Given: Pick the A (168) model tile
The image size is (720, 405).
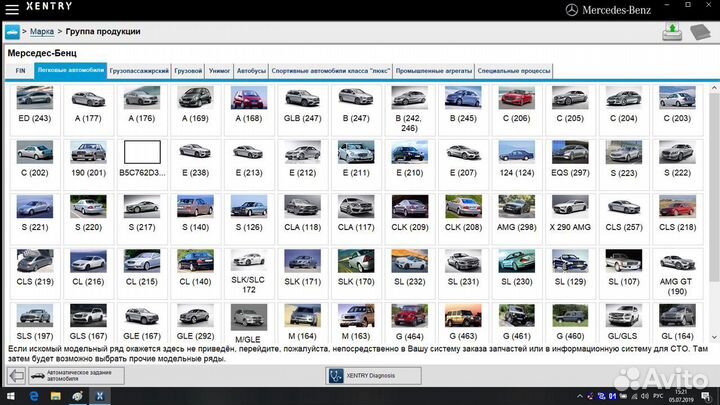Looking at the screenshot, I should (x=249, y=110).
